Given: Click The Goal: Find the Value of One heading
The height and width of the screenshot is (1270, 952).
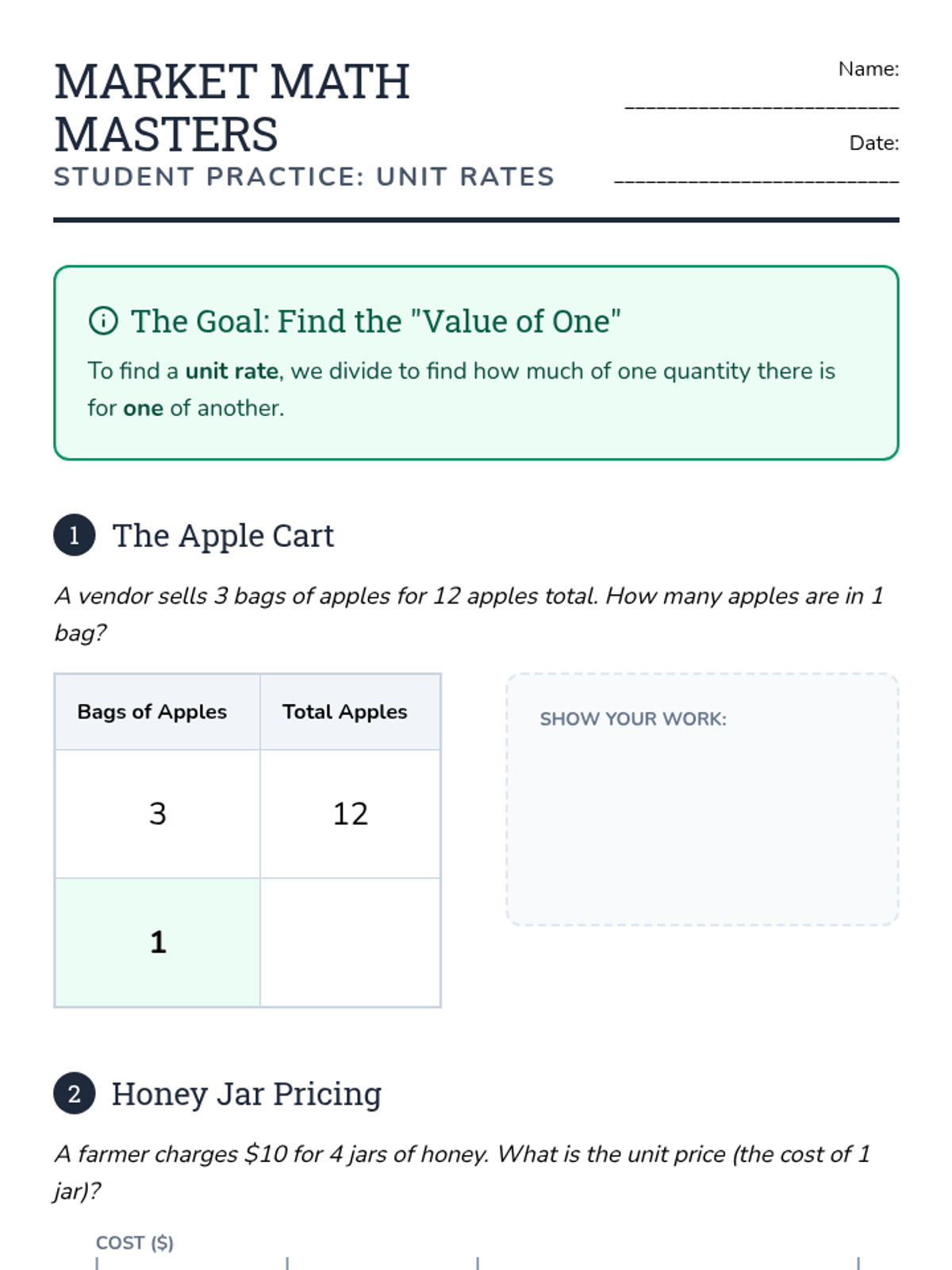Looking at the screenshot, I should tap(376, 321).
